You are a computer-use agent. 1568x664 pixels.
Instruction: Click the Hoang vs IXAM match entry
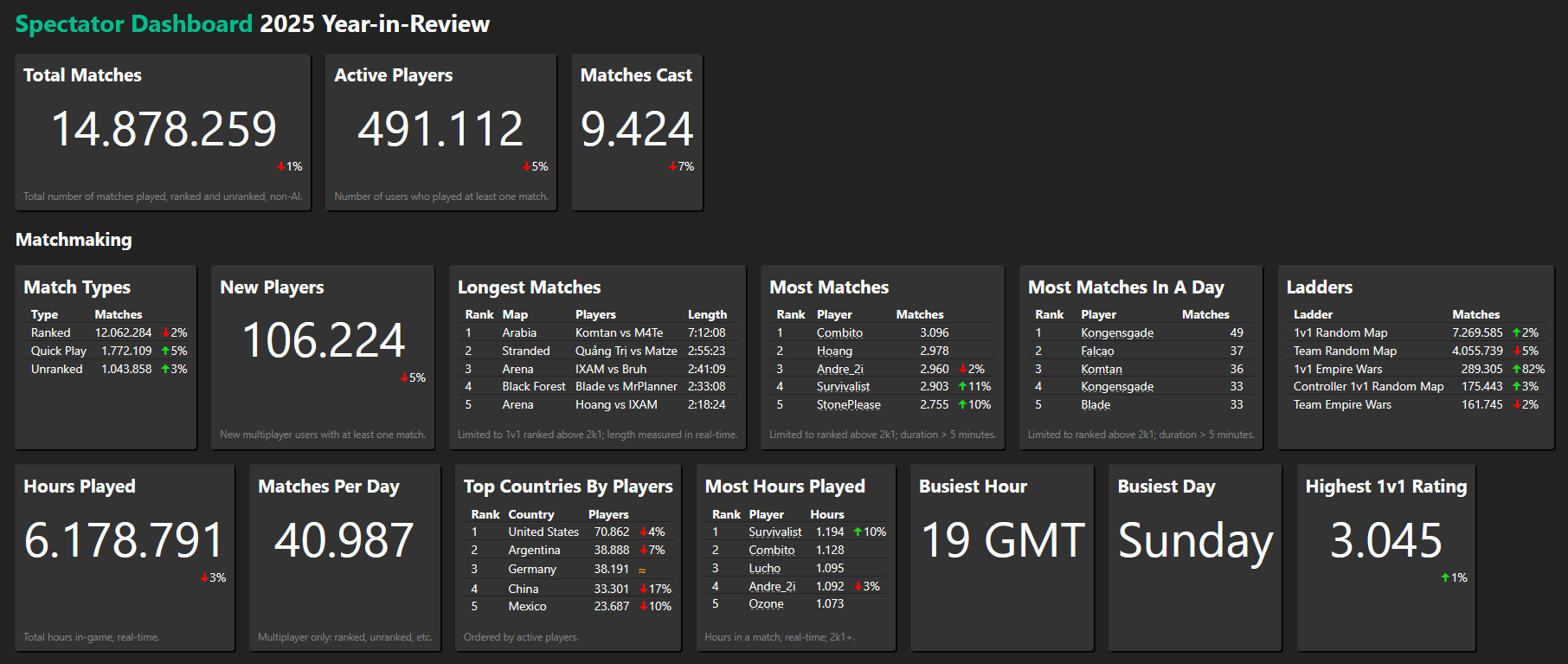click(616, 404)
